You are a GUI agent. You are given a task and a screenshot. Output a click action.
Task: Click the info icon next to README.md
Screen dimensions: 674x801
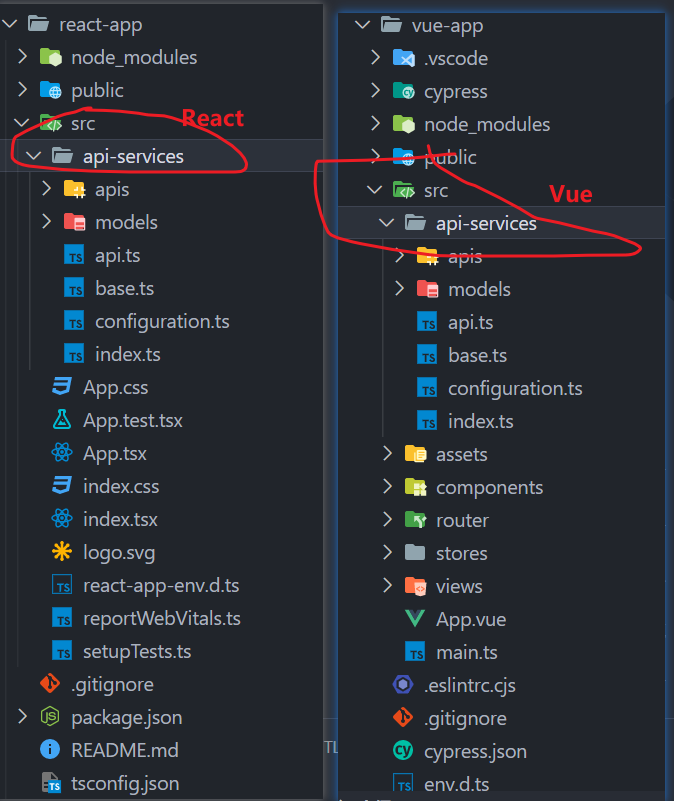pos(50,749)
